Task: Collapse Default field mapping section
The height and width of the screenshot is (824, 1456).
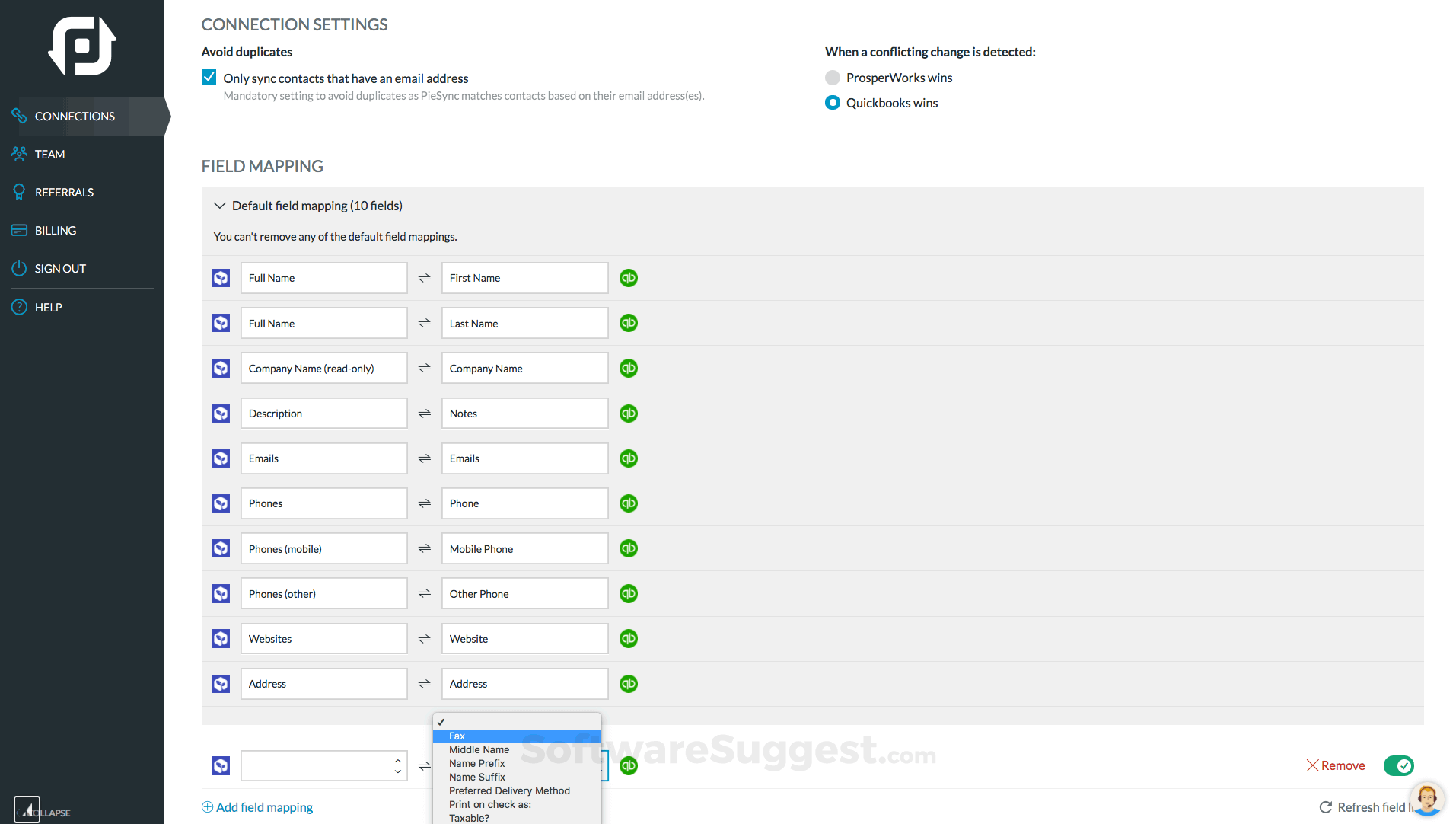Action: click(x=219, y=206)
